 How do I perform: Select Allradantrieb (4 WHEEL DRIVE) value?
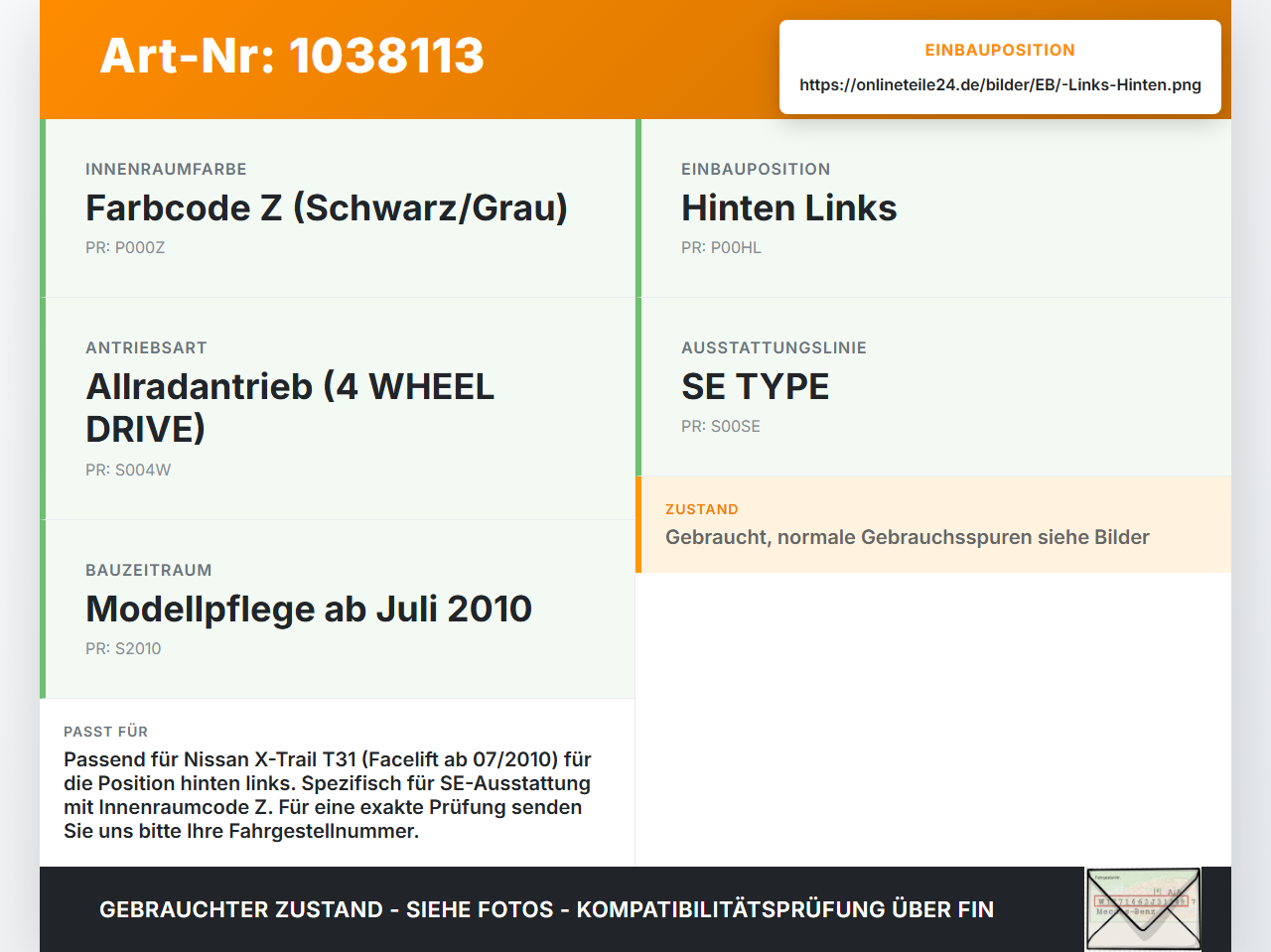(290, 408)
